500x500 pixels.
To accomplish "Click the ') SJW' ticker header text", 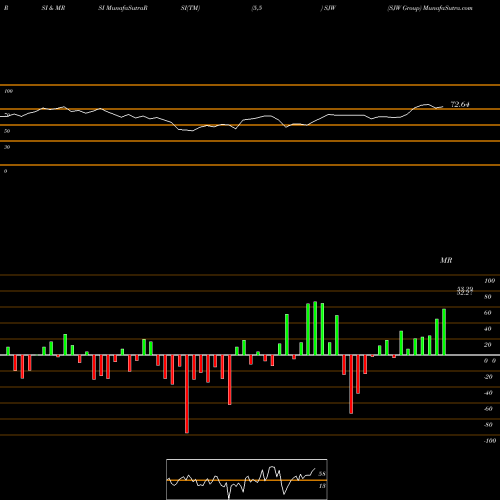I will click(328, 8).
